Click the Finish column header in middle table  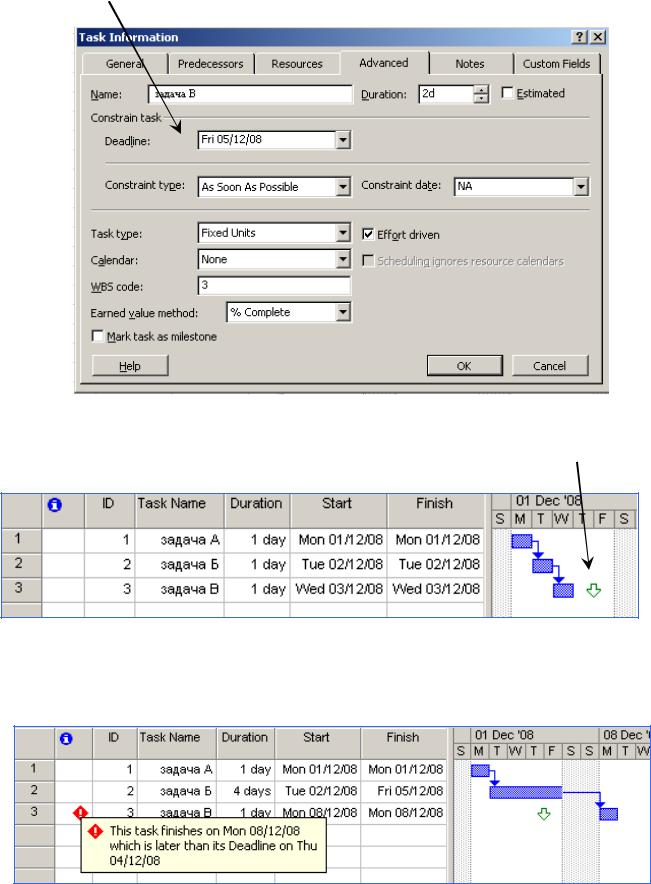(436, 511)
